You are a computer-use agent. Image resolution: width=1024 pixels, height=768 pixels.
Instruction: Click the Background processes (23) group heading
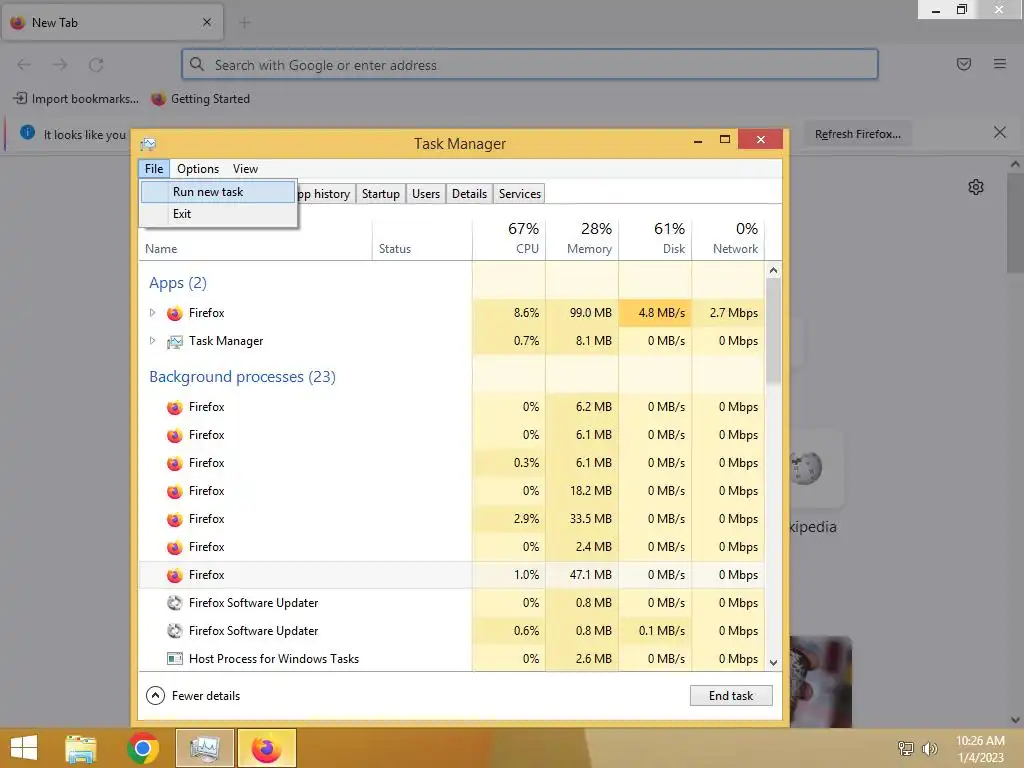point(242,377)
